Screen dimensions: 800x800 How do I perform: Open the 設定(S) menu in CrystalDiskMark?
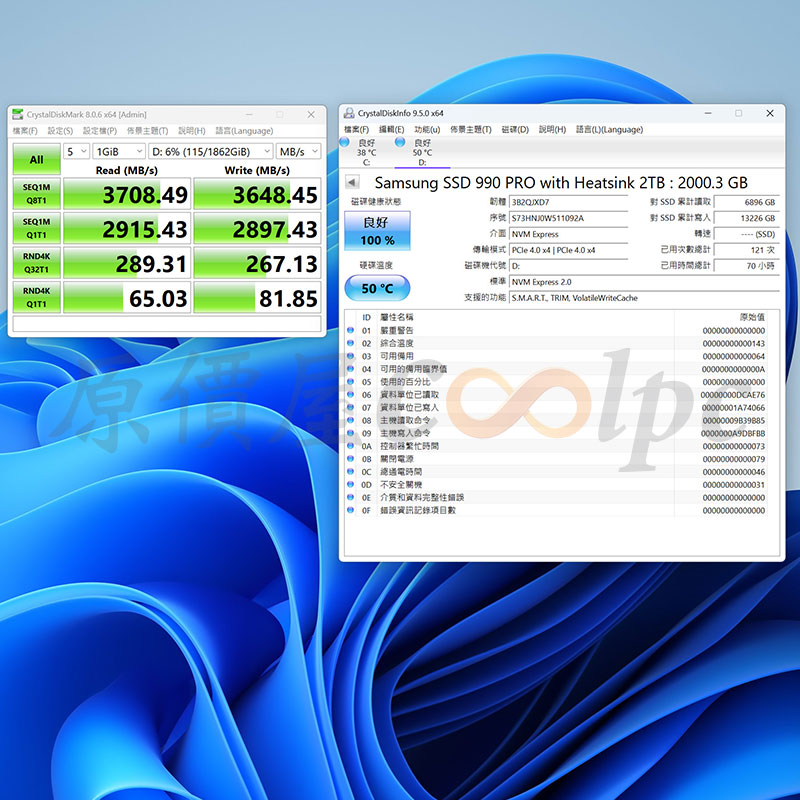(60, 131)
